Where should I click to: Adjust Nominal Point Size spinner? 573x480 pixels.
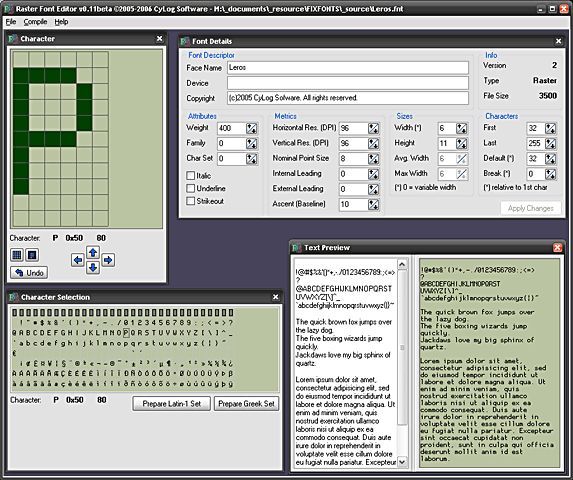coord(373,159)
